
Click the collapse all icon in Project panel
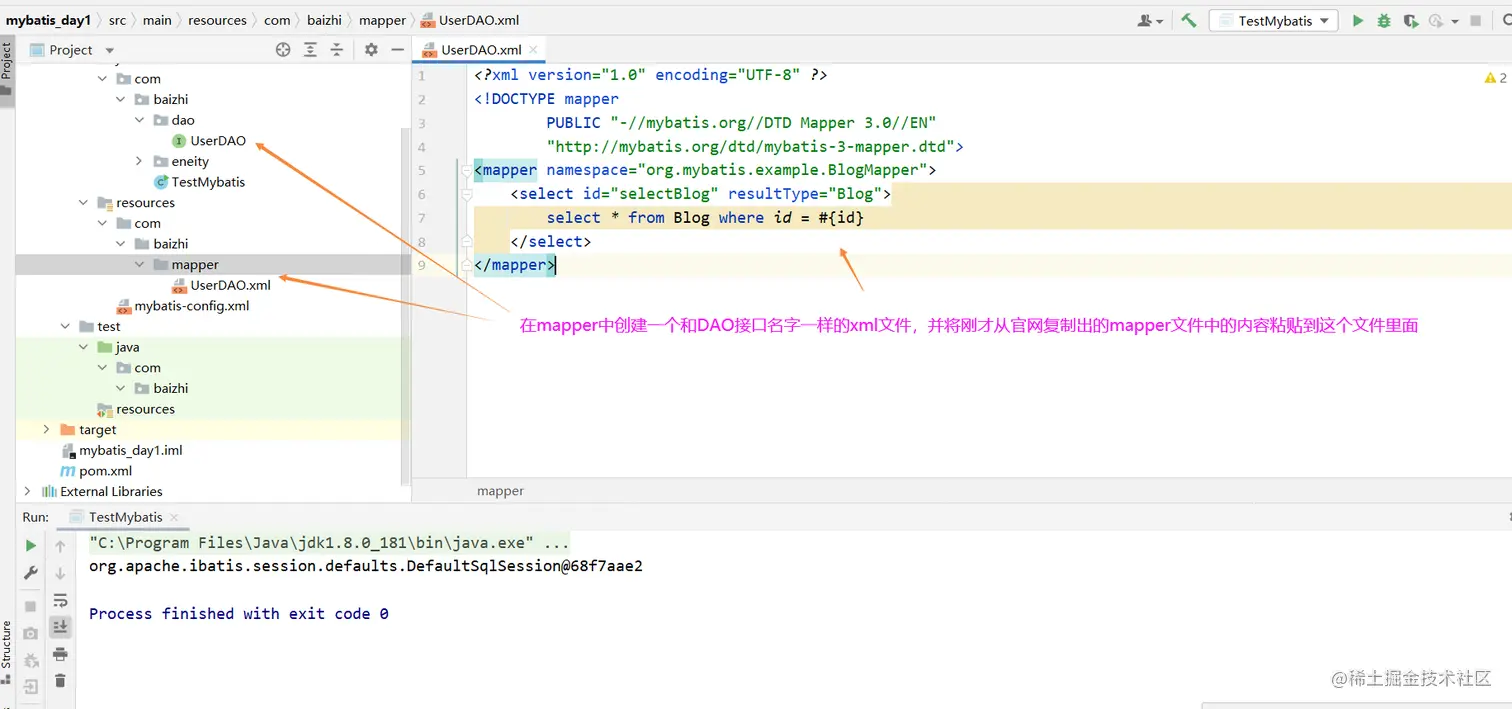tap(337, 50)
